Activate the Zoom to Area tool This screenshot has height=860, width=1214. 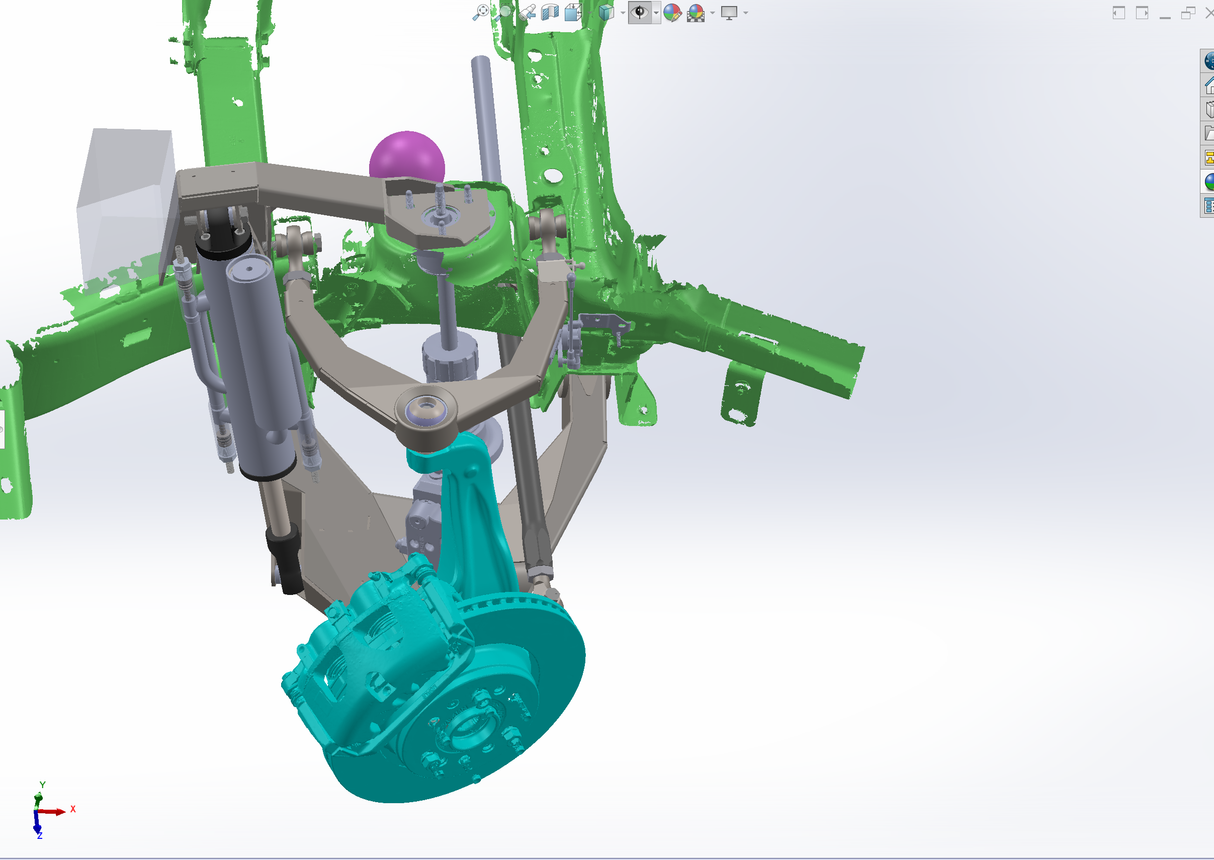[x=505, y=13]
